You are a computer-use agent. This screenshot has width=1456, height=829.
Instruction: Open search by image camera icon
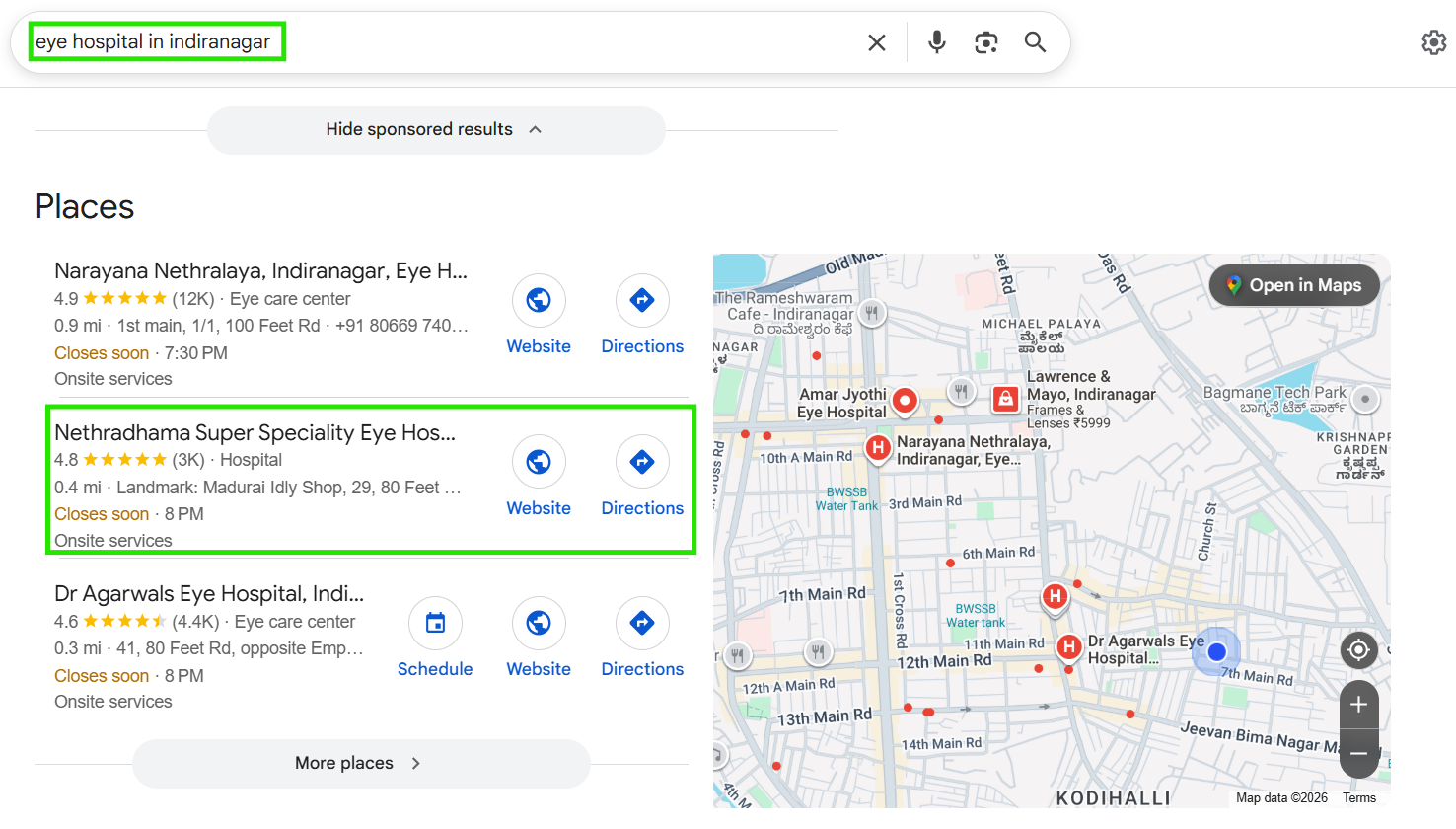(985, 42)
